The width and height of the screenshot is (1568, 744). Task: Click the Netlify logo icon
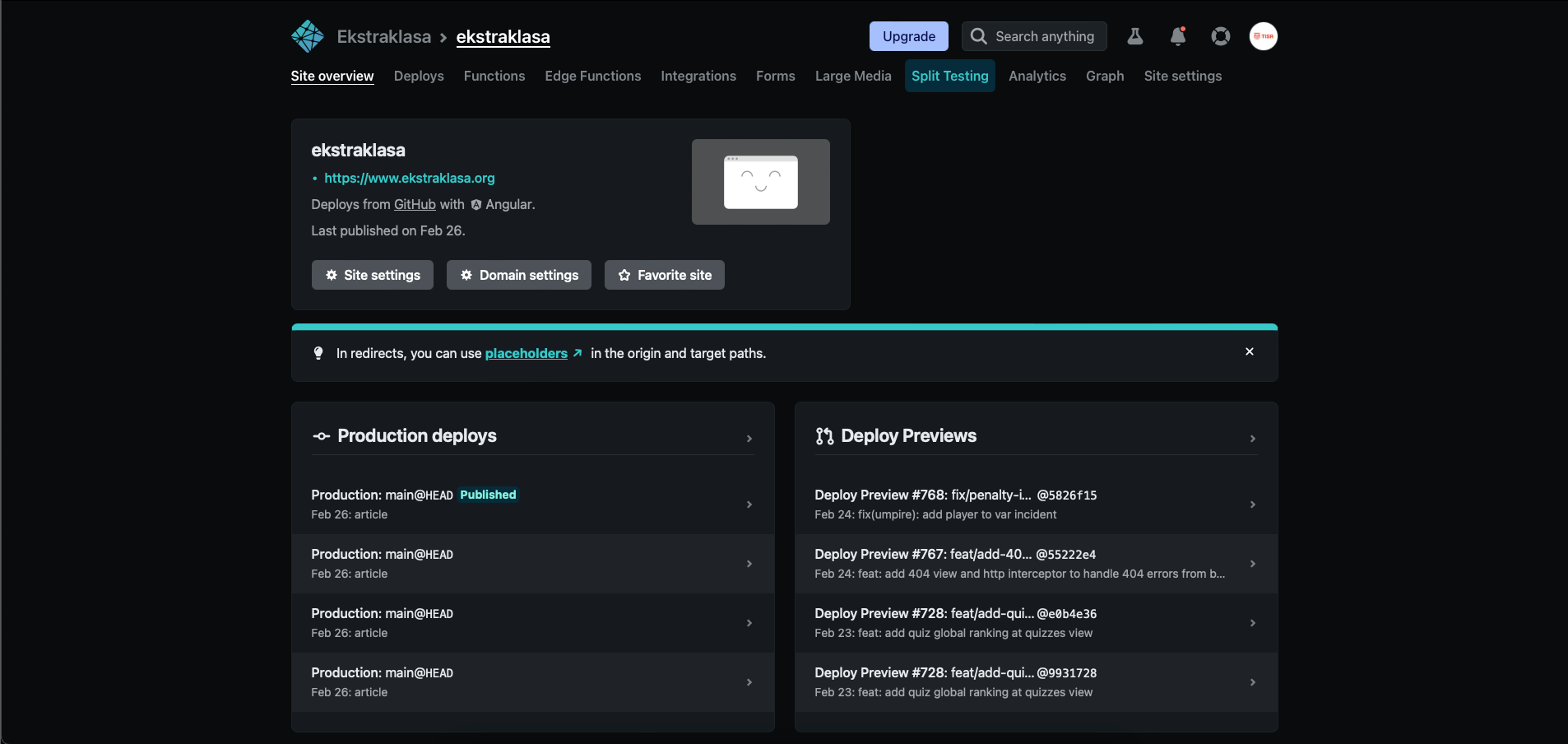coord(308,36)
